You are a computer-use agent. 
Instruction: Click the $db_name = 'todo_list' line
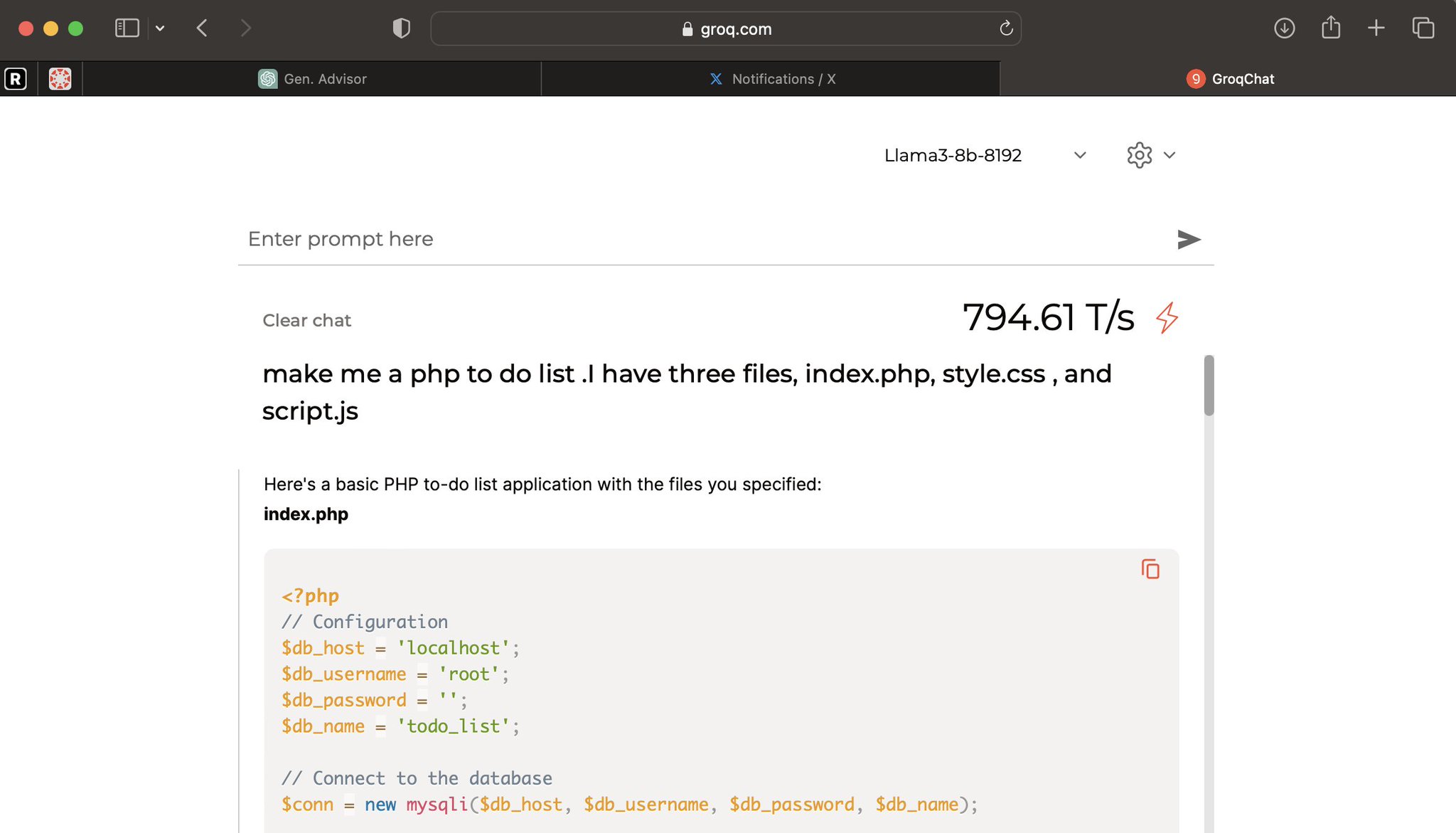click(400, 726)
